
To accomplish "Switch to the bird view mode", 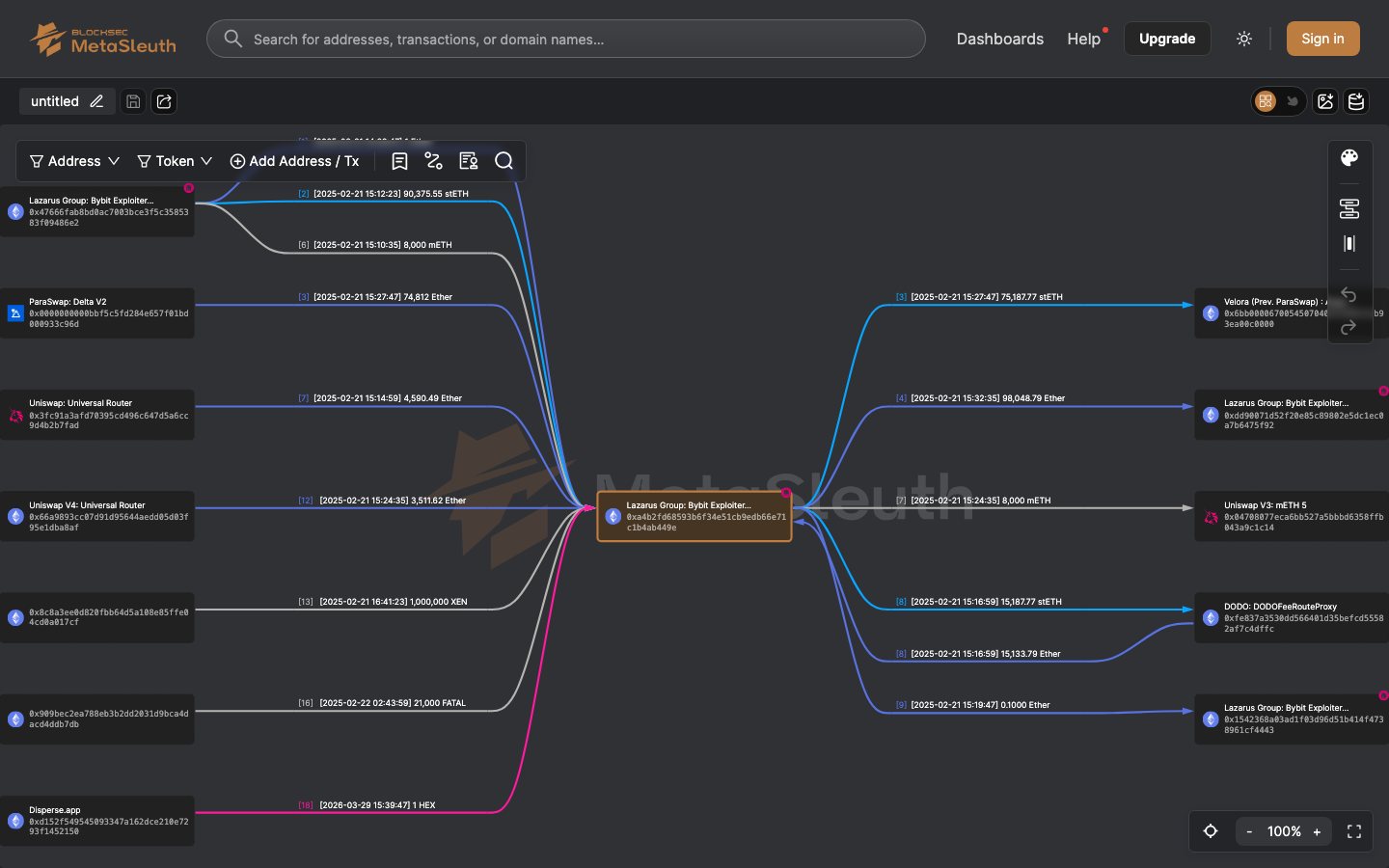I will click(1293, 101).
